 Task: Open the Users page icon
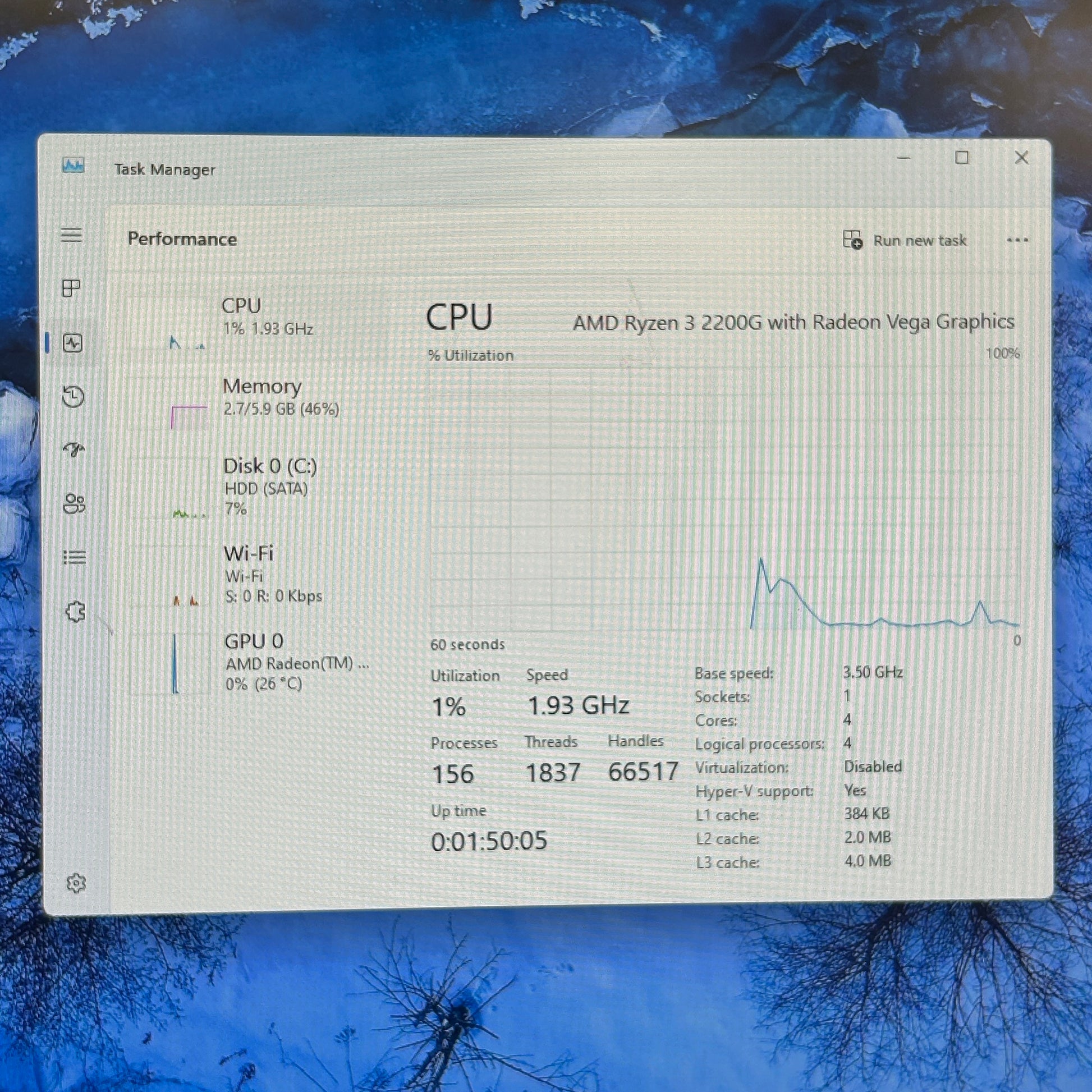tap(74, 503)
